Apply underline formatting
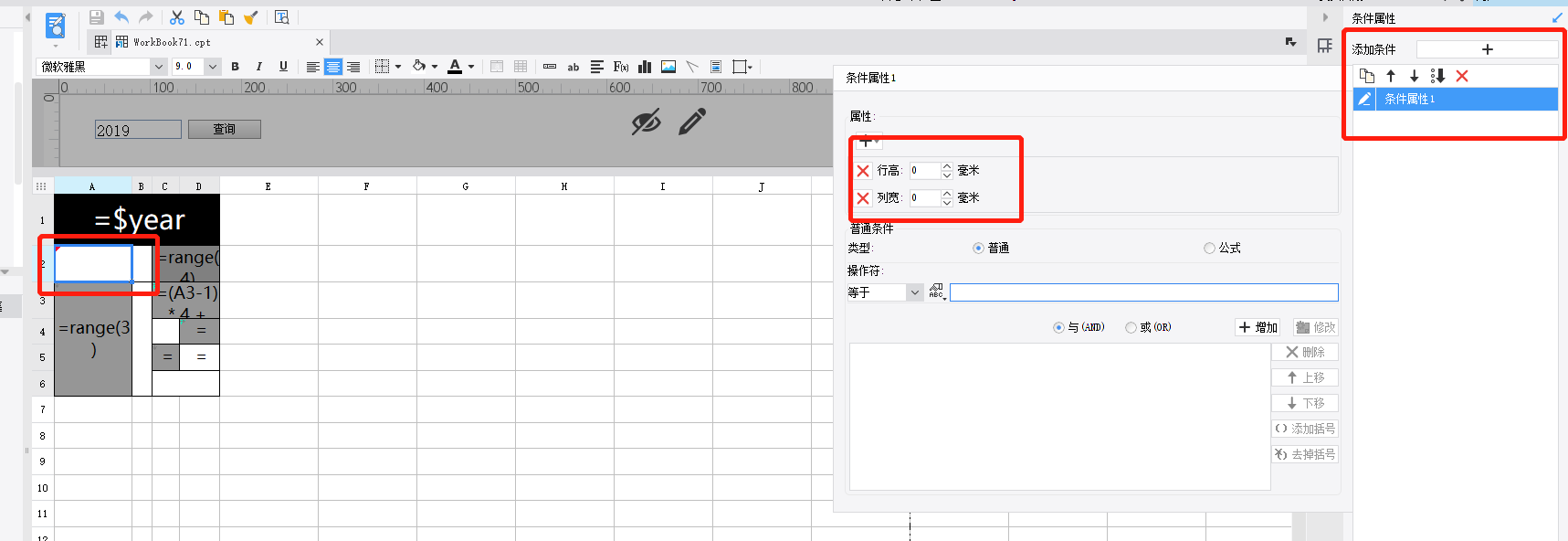This screenshot has height=541, width=1568. tap(283, 67)
